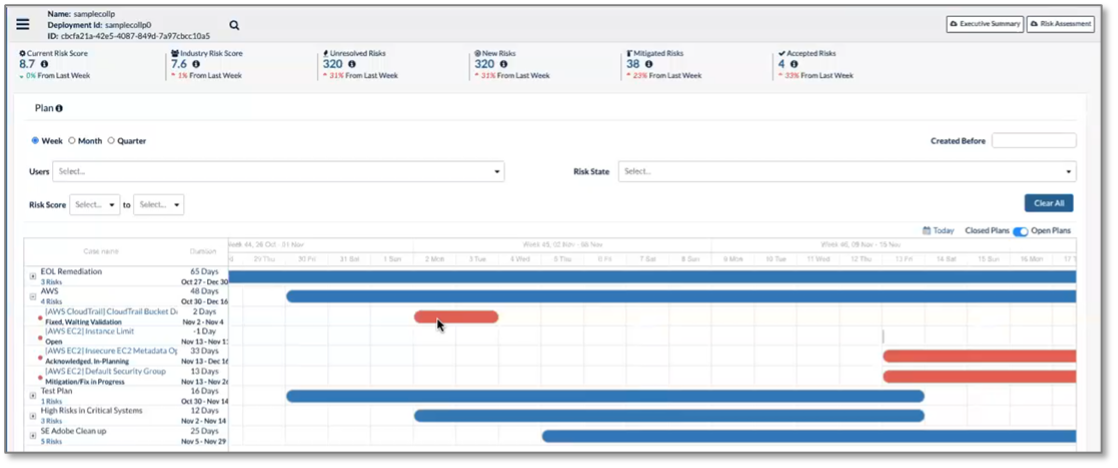Click info icon next to Plan heading

coord(59,108)
